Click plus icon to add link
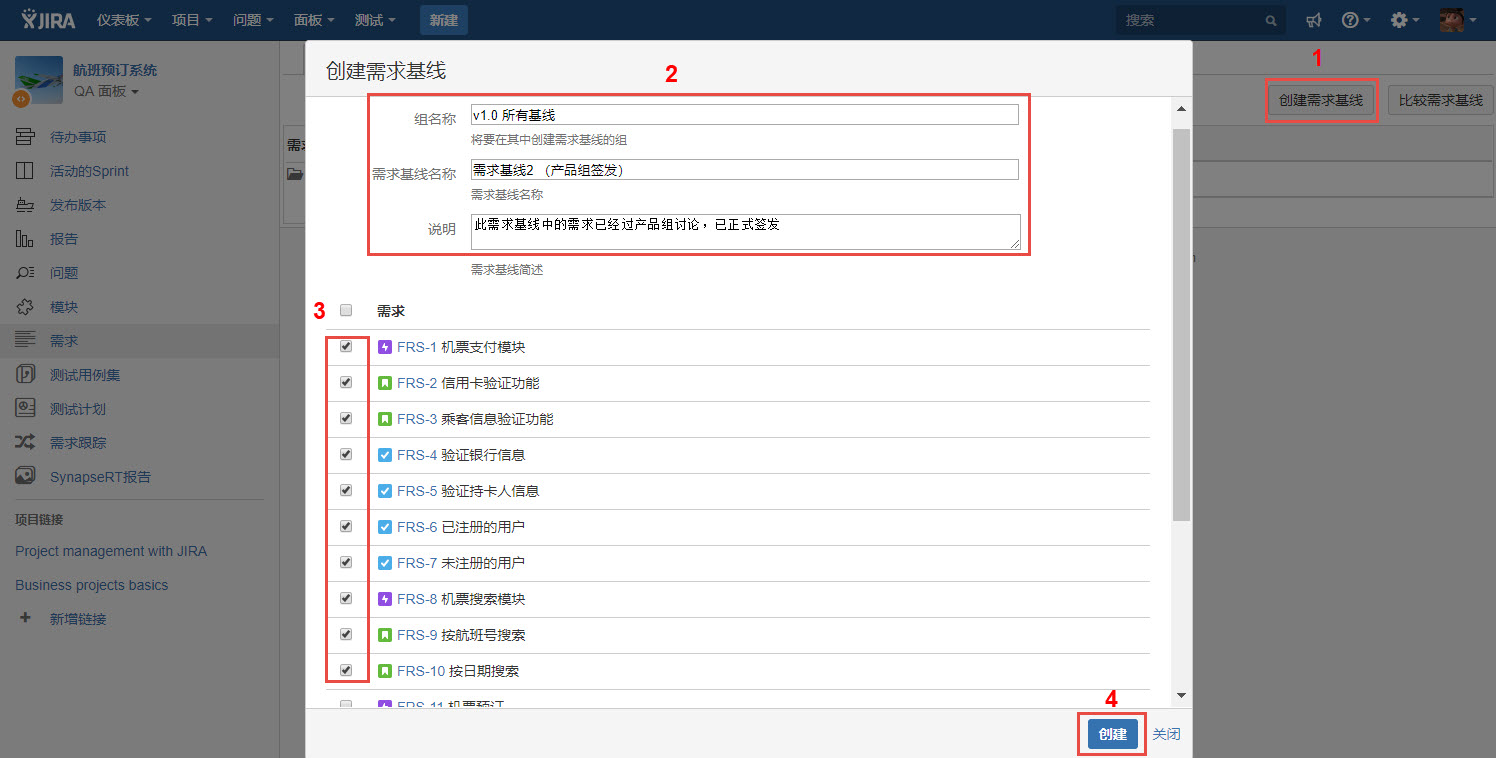1496x758 pixels. pyautogui.click(x=25, y=618)
